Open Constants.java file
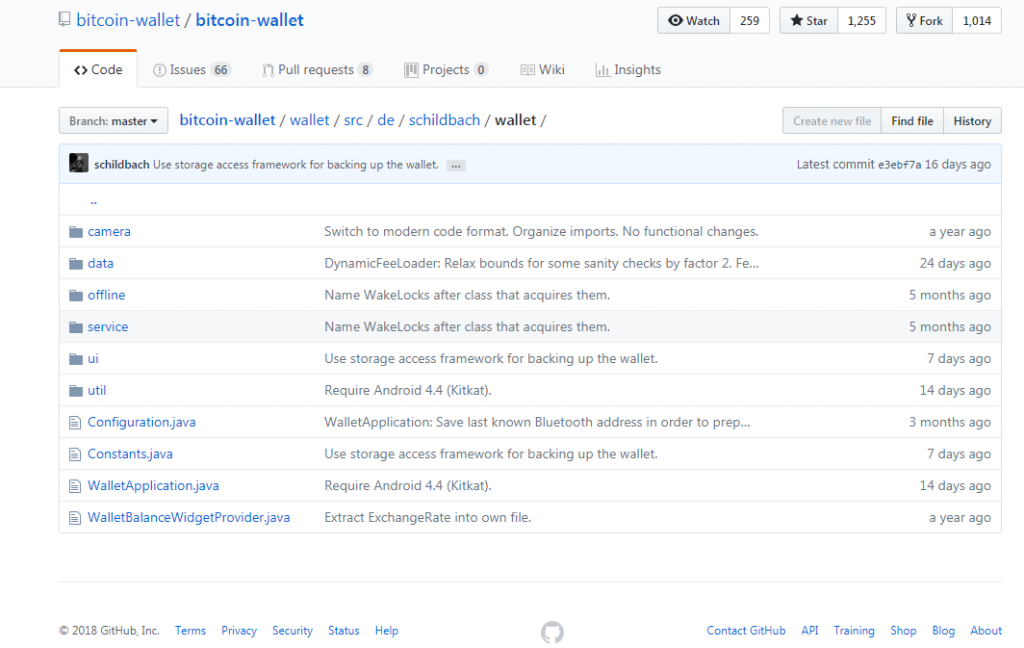Screen dimensions: 1024x648 [130, 455]
